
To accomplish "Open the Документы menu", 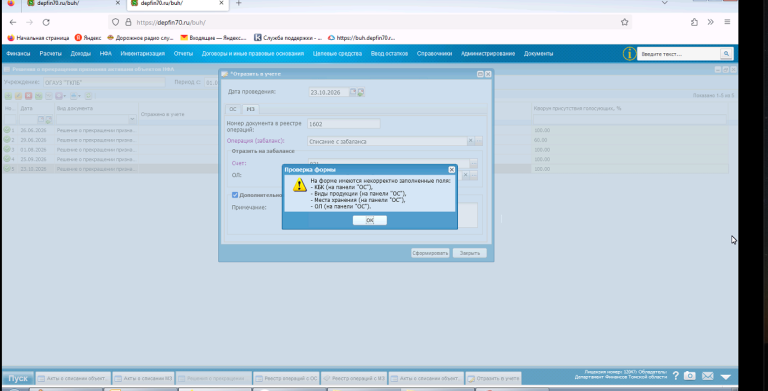I will (x=538, y=53).
